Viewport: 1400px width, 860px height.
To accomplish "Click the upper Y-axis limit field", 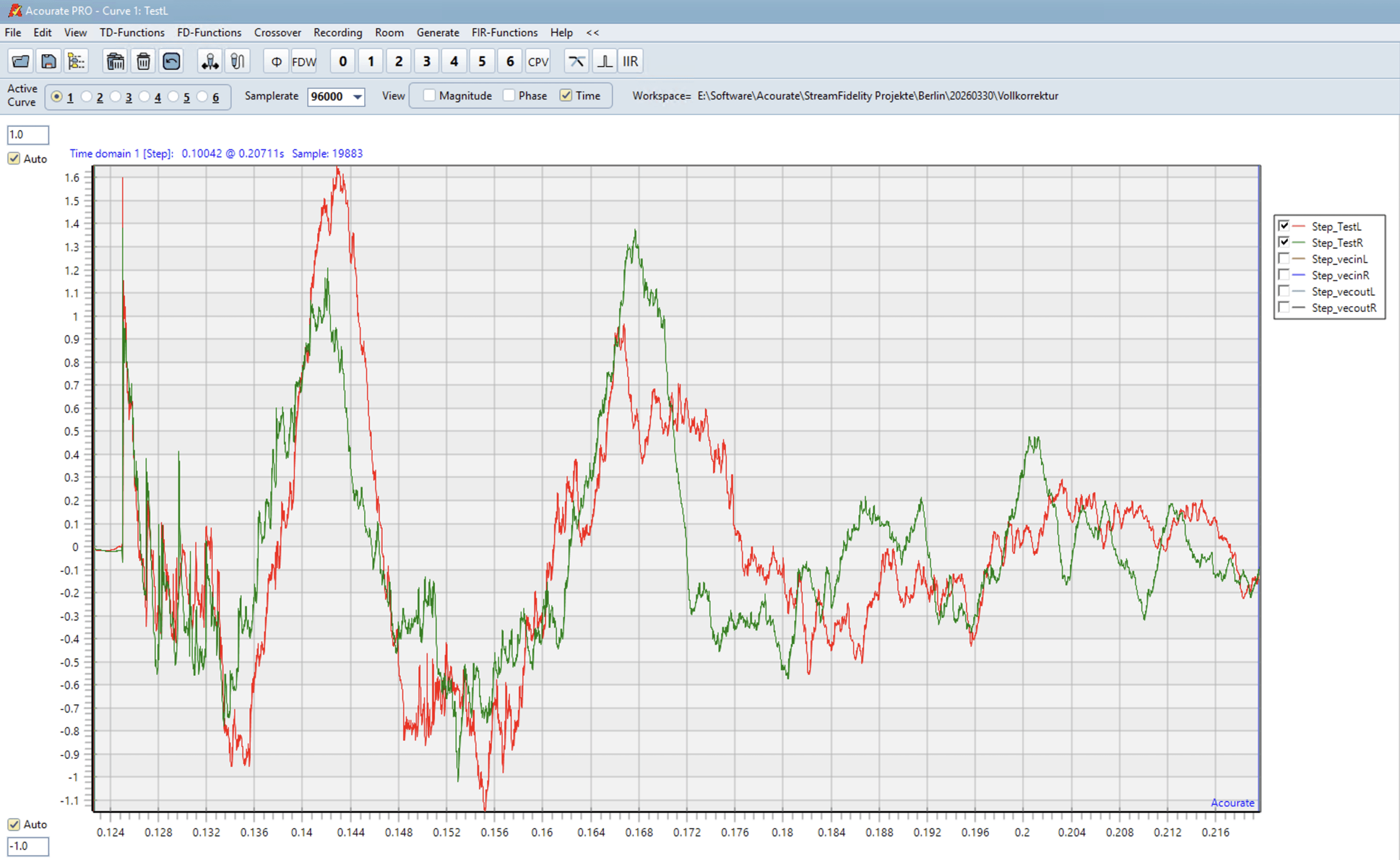I will tap(27, 135).
